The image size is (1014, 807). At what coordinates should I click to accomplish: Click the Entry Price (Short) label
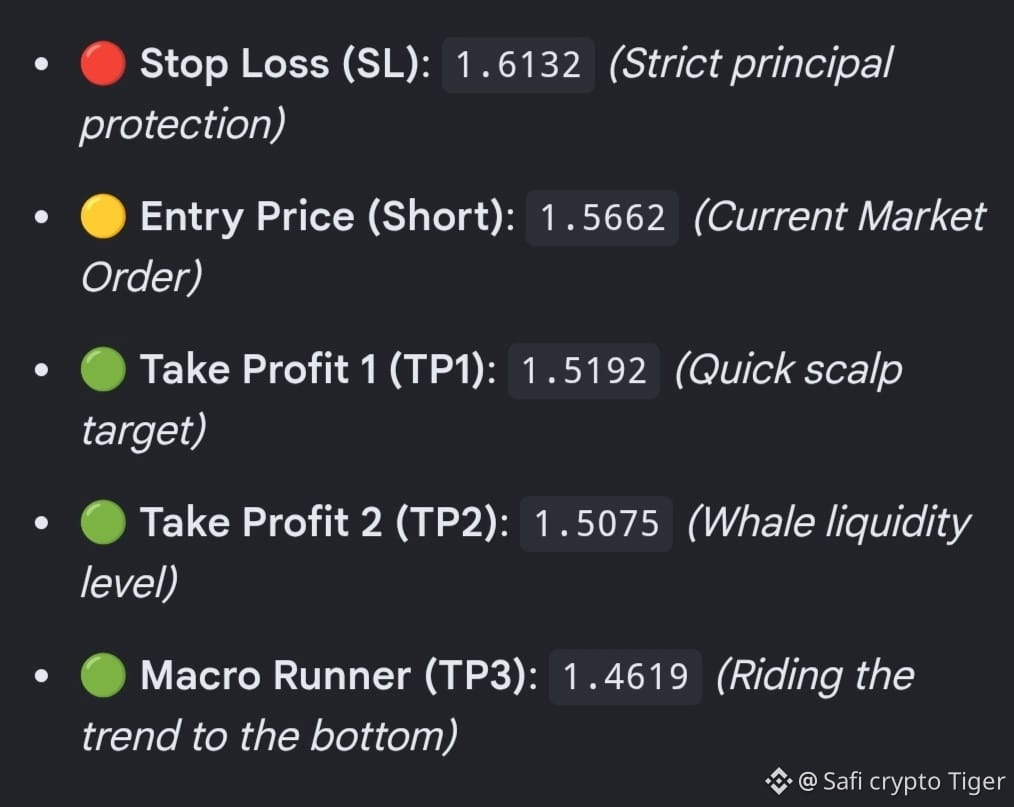coord(327,217)
